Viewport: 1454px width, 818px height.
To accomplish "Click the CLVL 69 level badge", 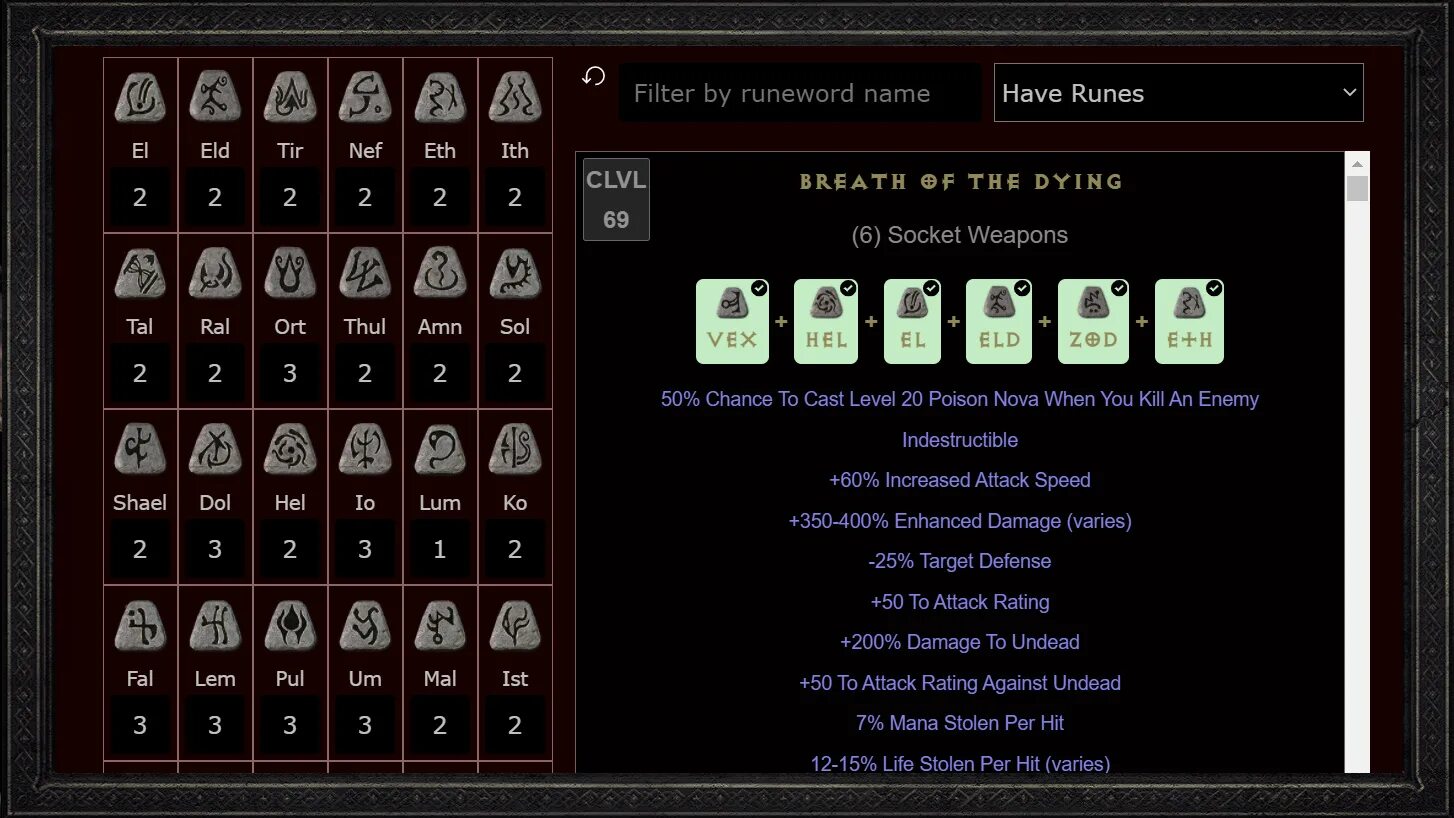I will tap(616, 199).
